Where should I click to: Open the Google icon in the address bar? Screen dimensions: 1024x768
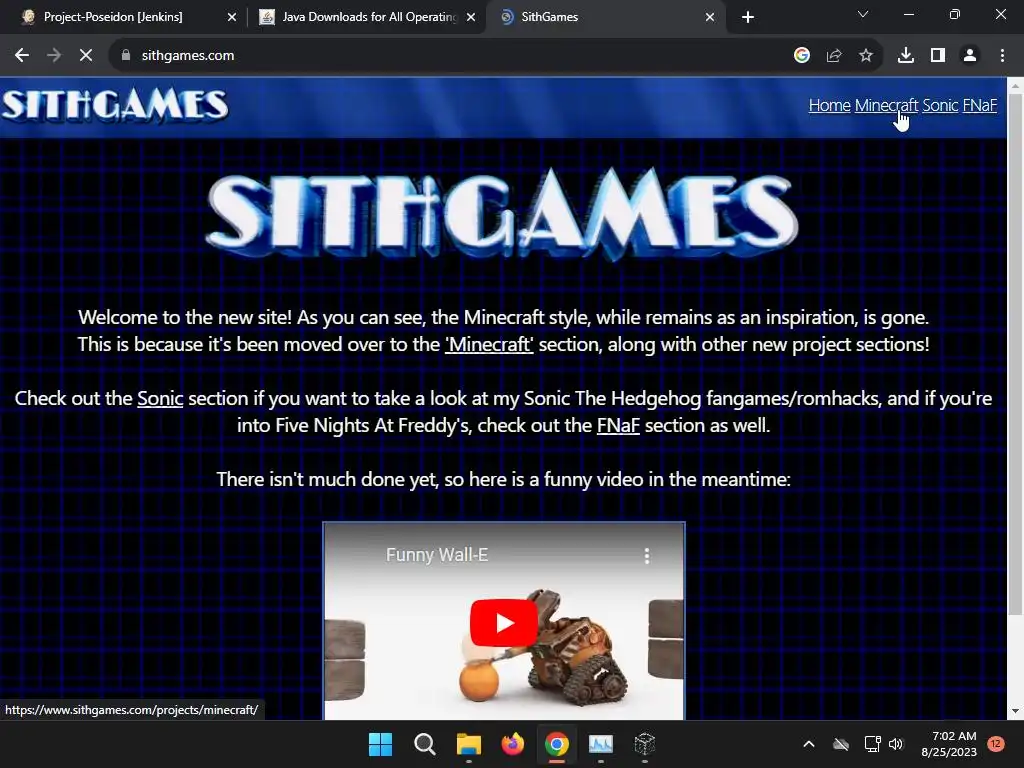point(802,56)
